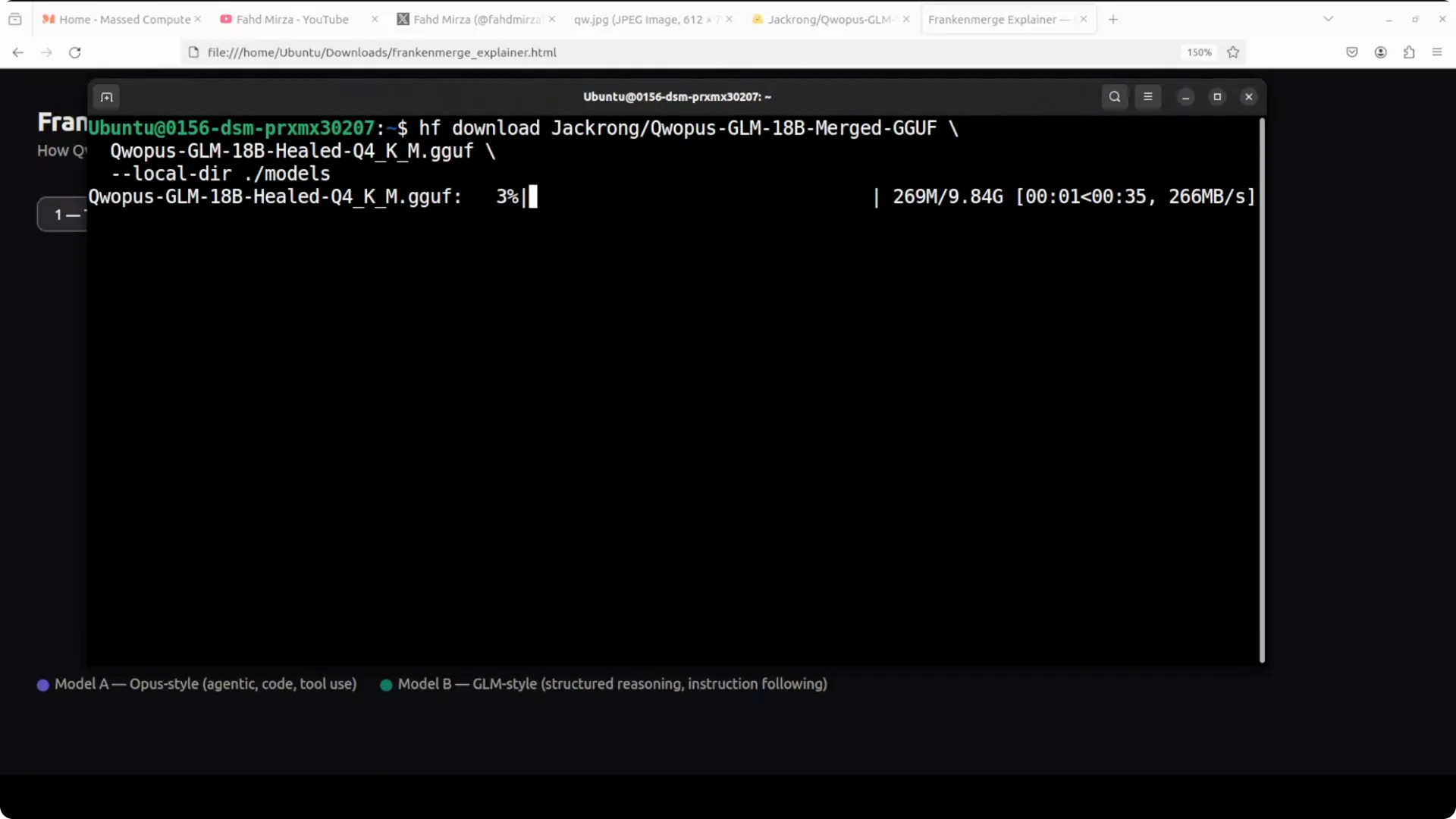Click the 150% zoom indicator
1456x819 pixels.
[x=1199, y=52]
